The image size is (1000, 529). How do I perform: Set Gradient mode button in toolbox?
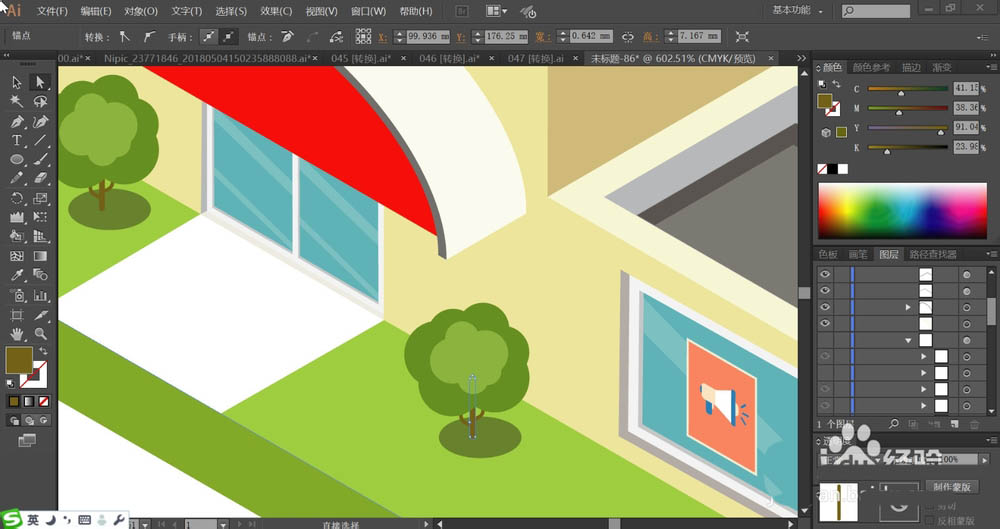click(x=29, y=401)
